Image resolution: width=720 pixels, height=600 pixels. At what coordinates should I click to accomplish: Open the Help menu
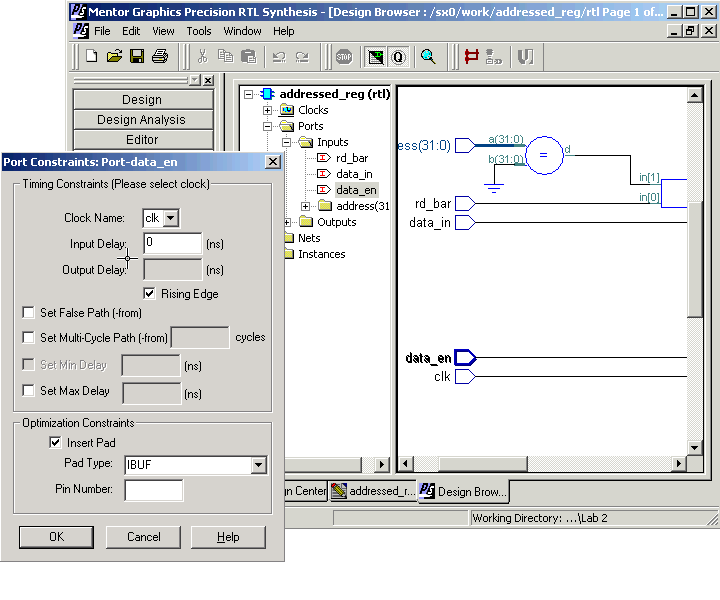tap(283, 31)
